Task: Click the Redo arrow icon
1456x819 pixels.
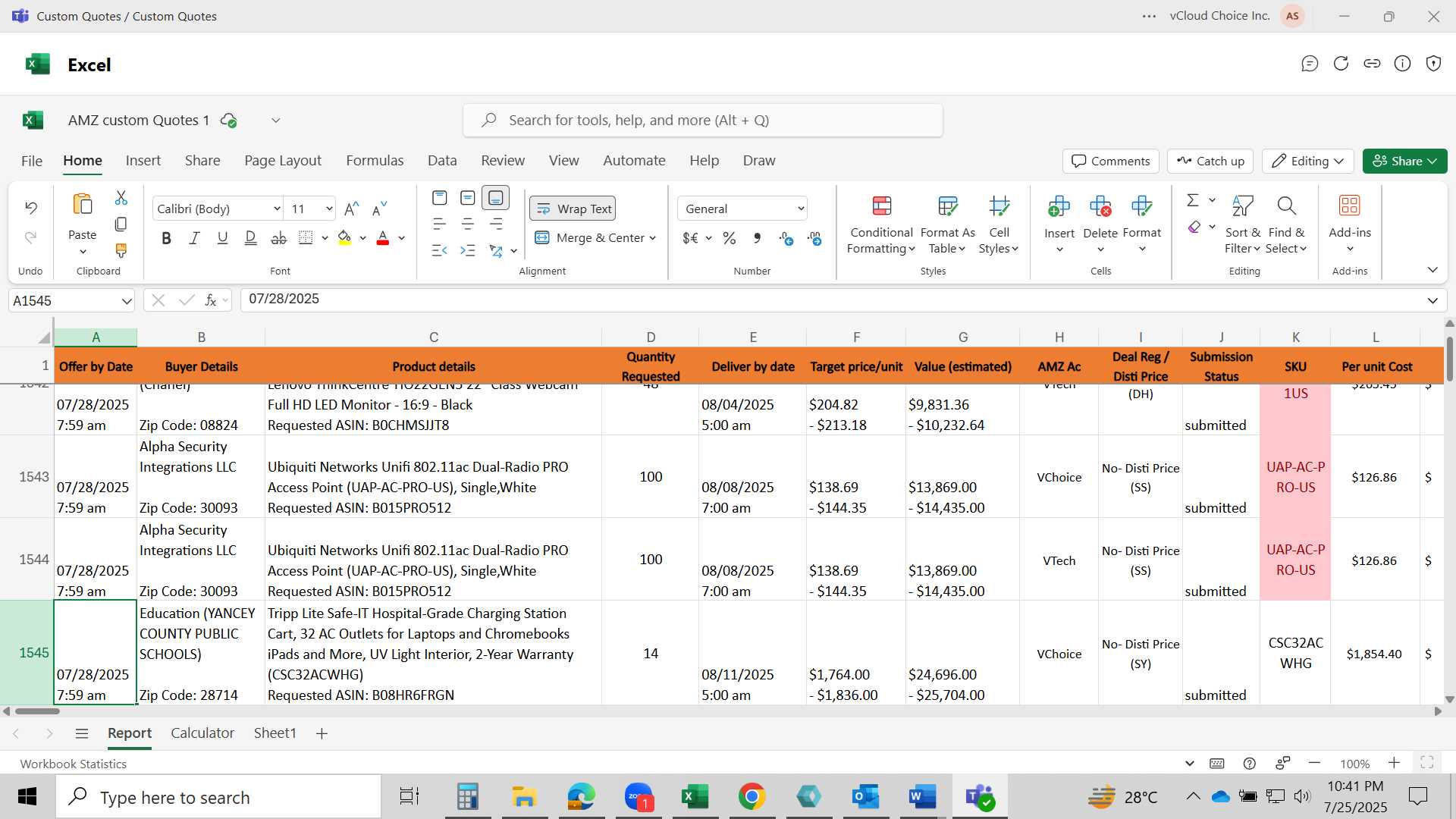Action: click(x=31, y=238)
